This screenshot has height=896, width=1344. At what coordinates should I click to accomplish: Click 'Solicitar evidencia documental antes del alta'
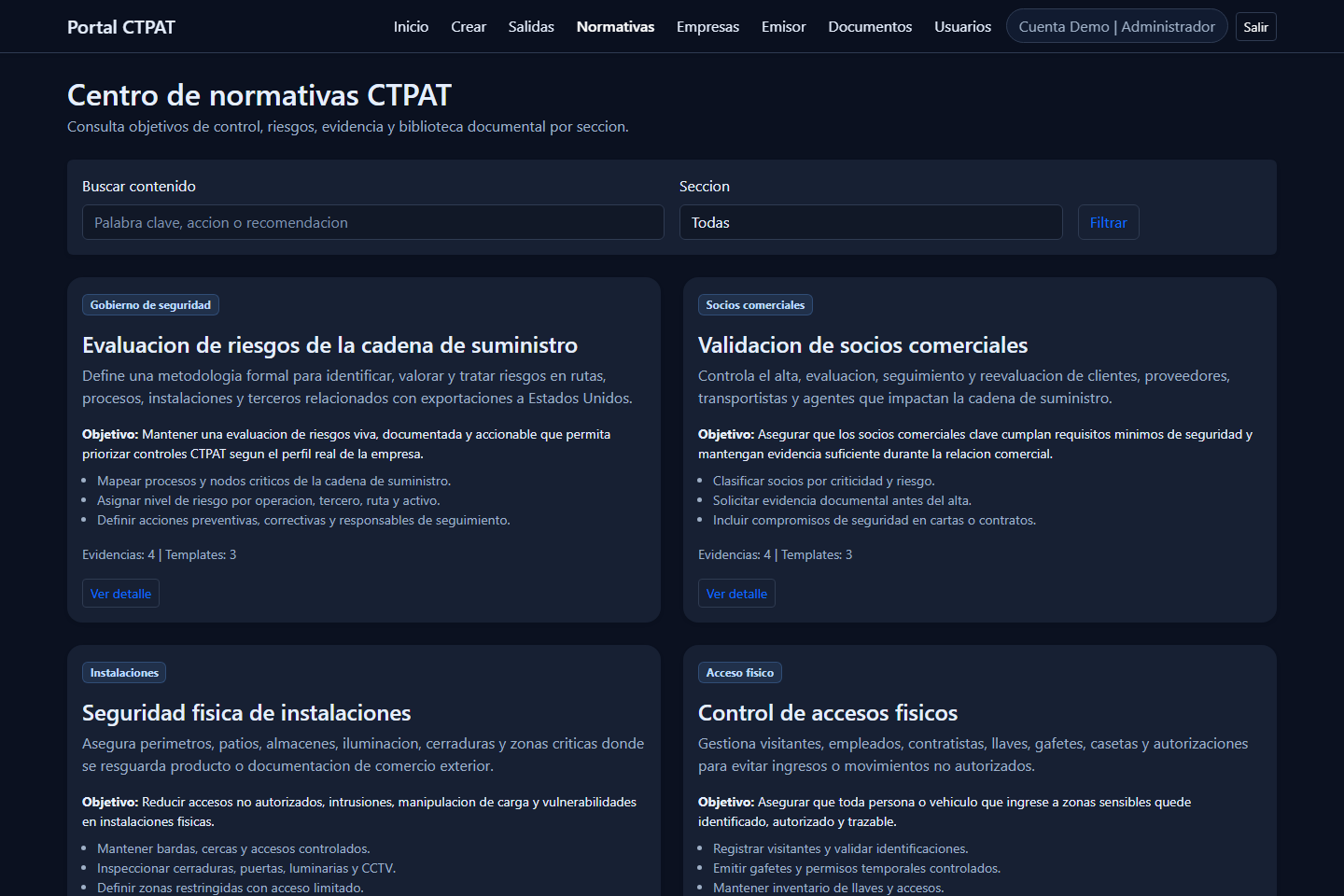pyautogui.click(x=842, y=500)
